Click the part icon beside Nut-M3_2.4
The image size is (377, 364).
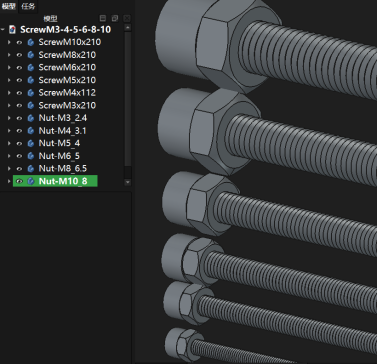tap(31, 118)
